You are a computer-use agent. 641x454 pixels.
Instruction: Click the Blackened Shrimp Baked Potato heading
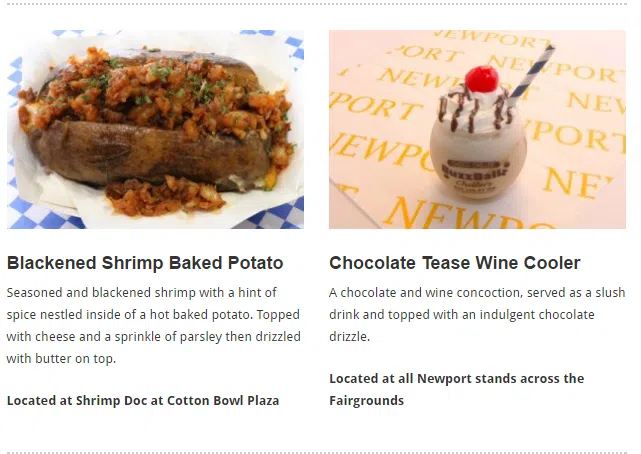tap(145, 263)
